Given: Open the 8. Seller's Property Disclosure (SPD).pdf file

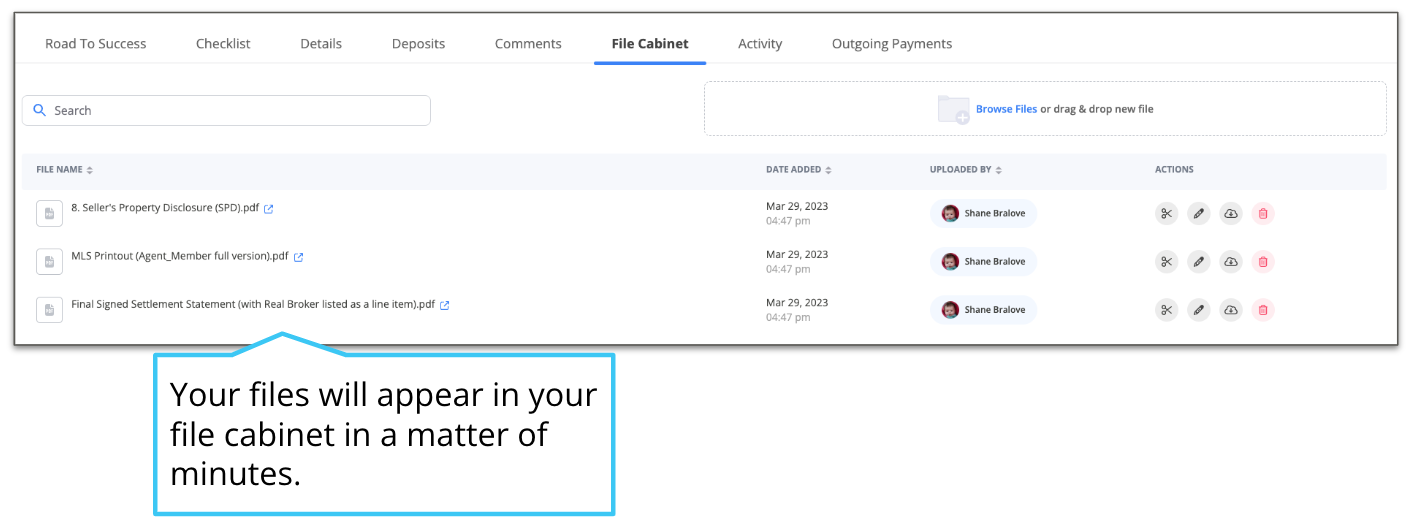Looking at the screenshot, I should click(165, 208).
